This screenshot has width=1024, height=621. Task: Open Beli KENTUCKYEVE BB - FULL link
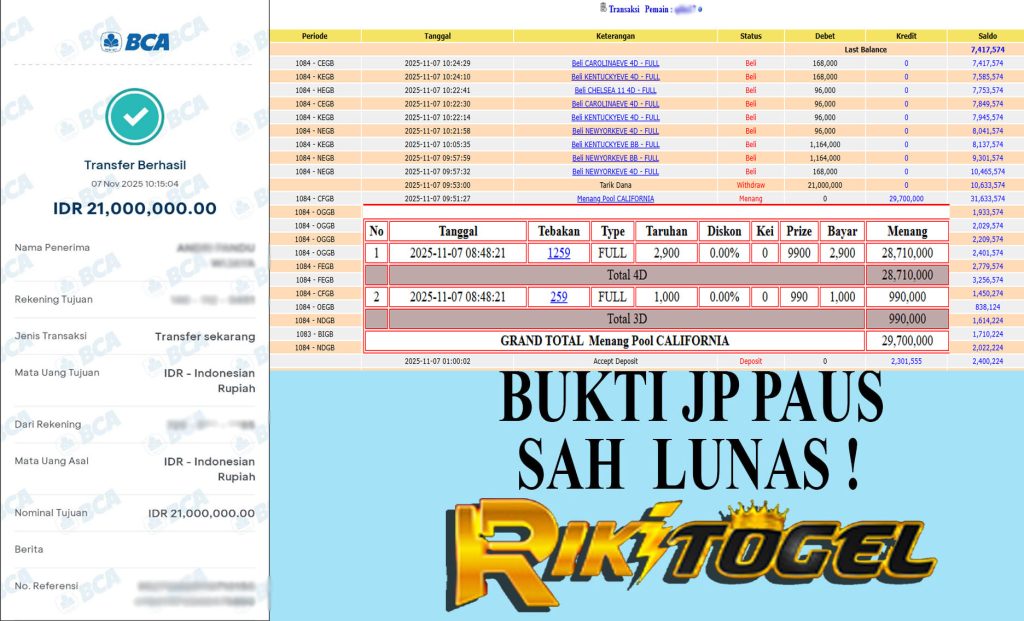(615, 144)
